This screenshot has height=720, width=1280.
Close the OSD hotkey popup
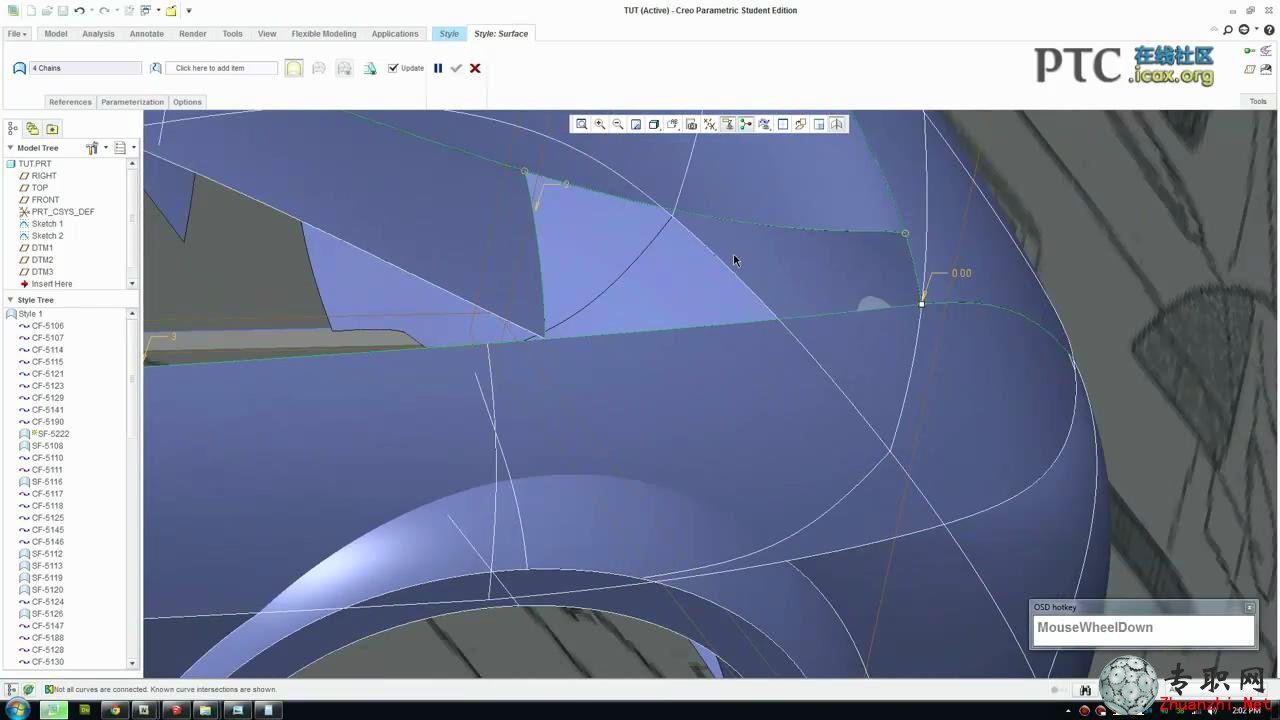pos(1249,607)
